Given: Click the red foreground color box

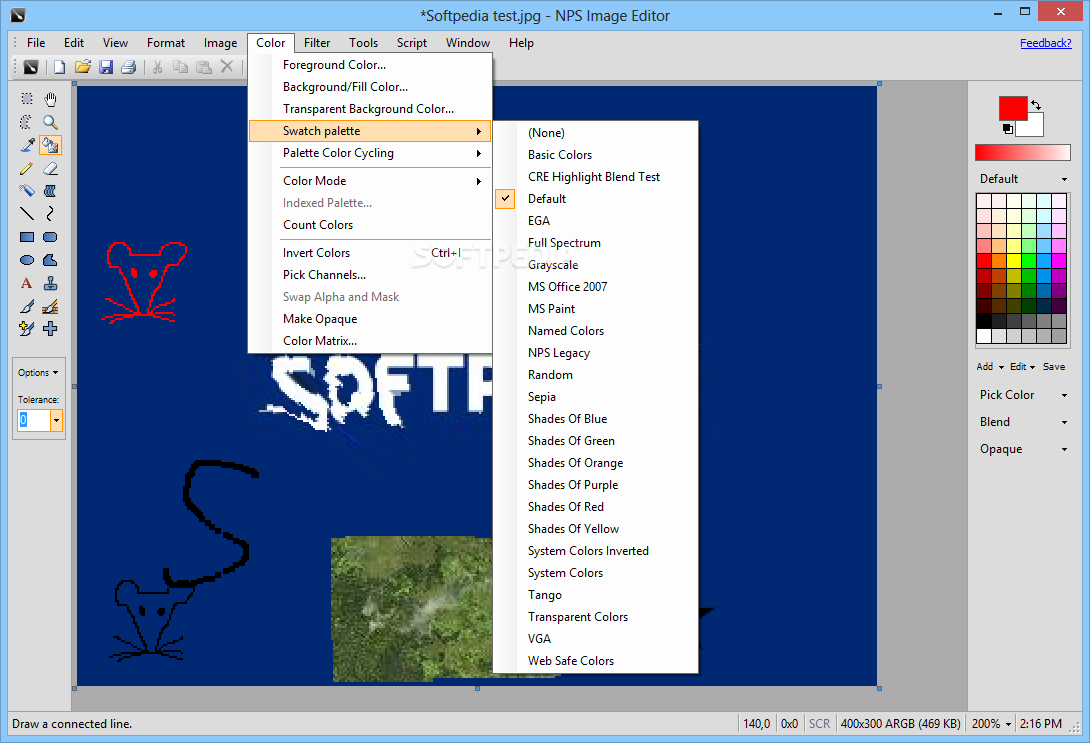Looking at the screenshot, I should [1013, 109].
